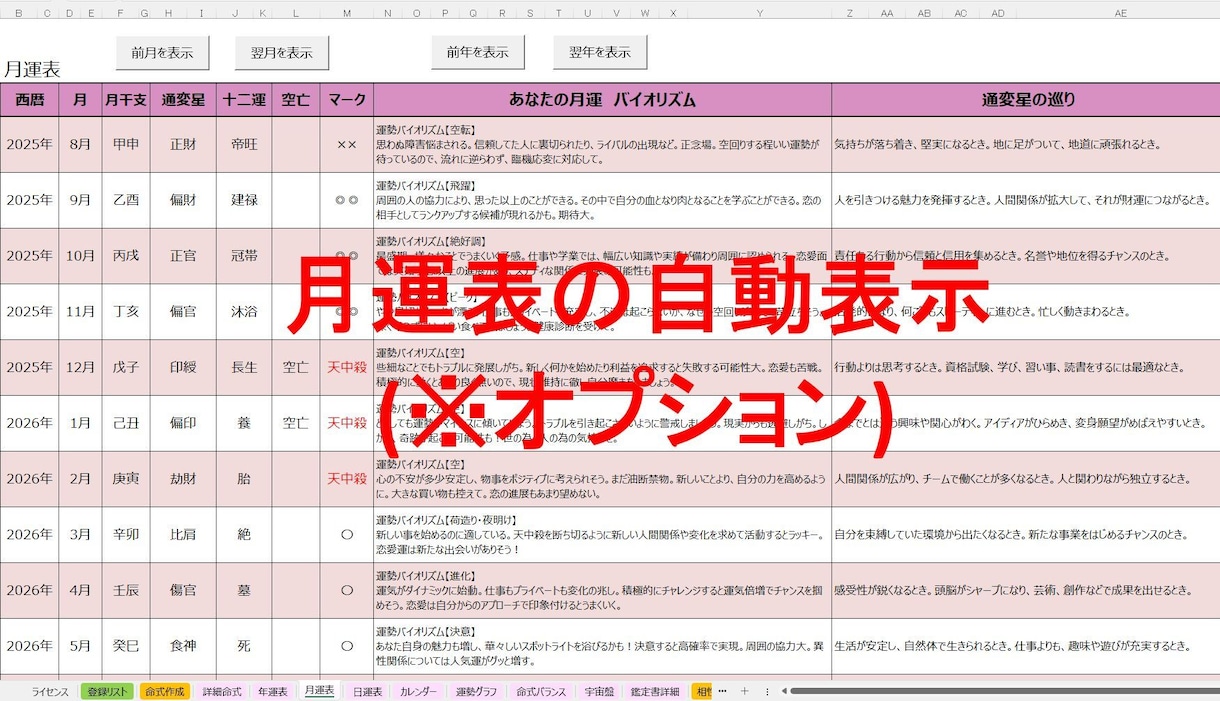This screenshot has height=701, width=1220.
Task: Select cell 食神 in the 5月 row
Action: click(183, 646)
